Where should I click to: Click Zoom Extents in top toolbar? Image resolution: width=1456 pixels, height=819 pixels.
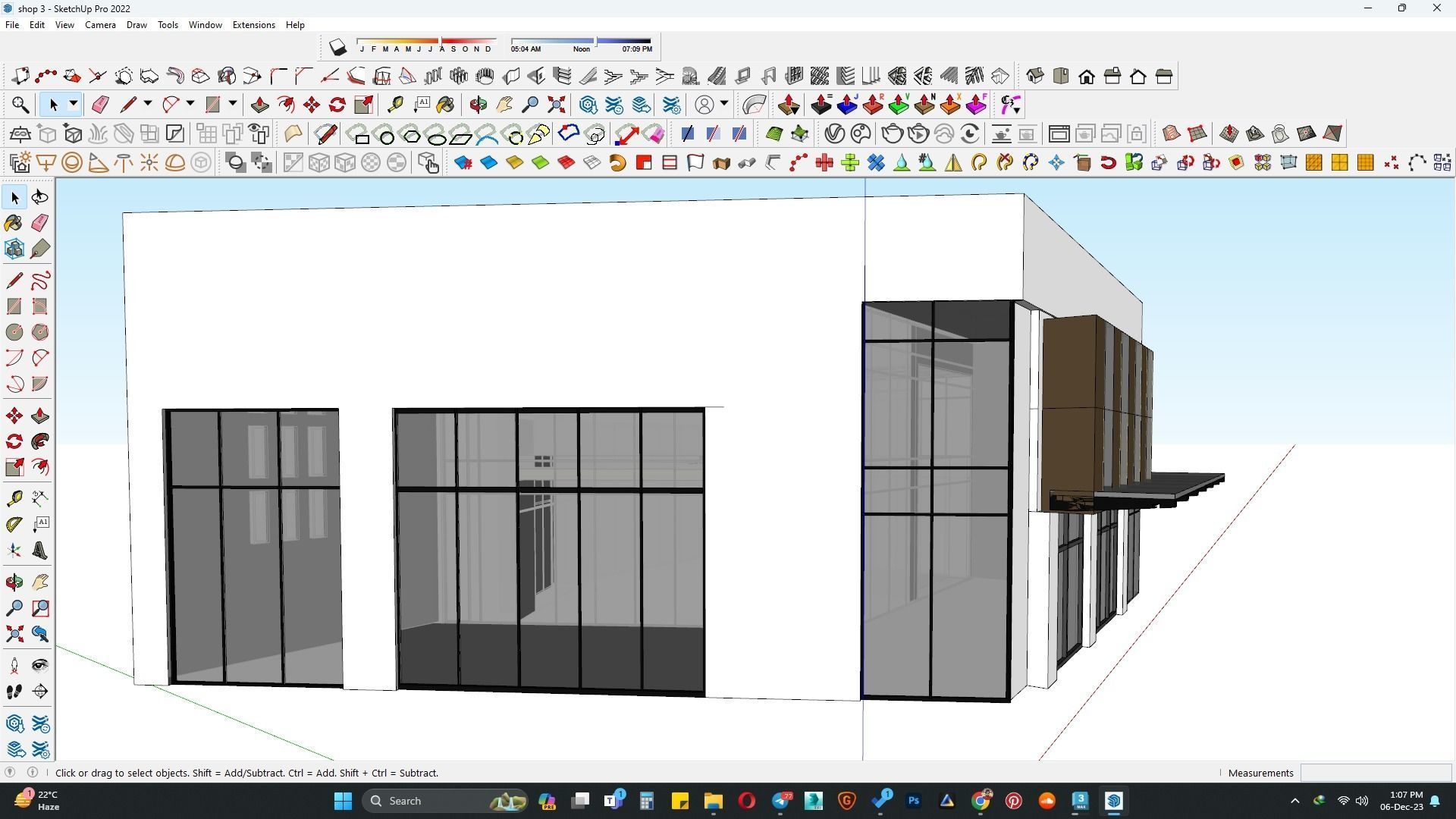tap(556, 104)
